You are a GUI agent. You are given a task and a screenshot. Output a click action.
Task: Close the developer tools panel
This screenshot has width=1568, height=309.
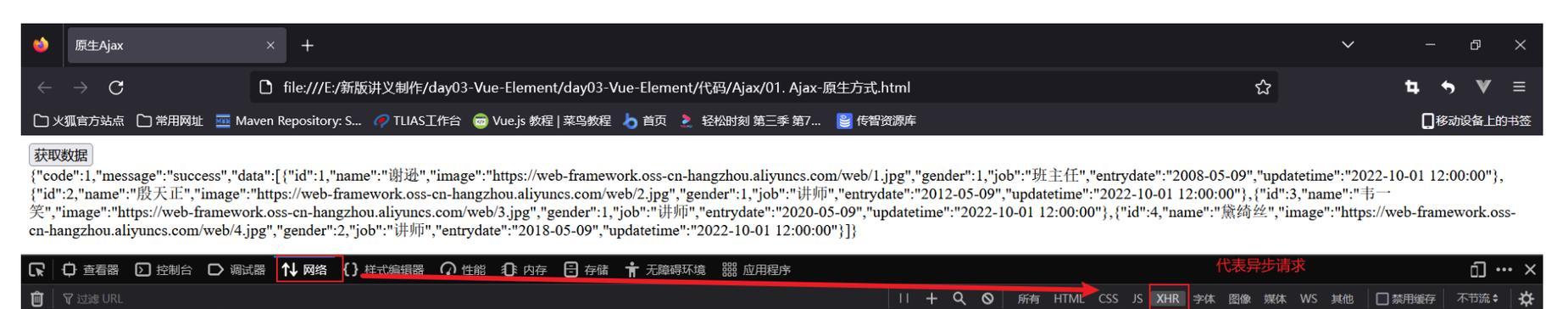point(1529,270)
